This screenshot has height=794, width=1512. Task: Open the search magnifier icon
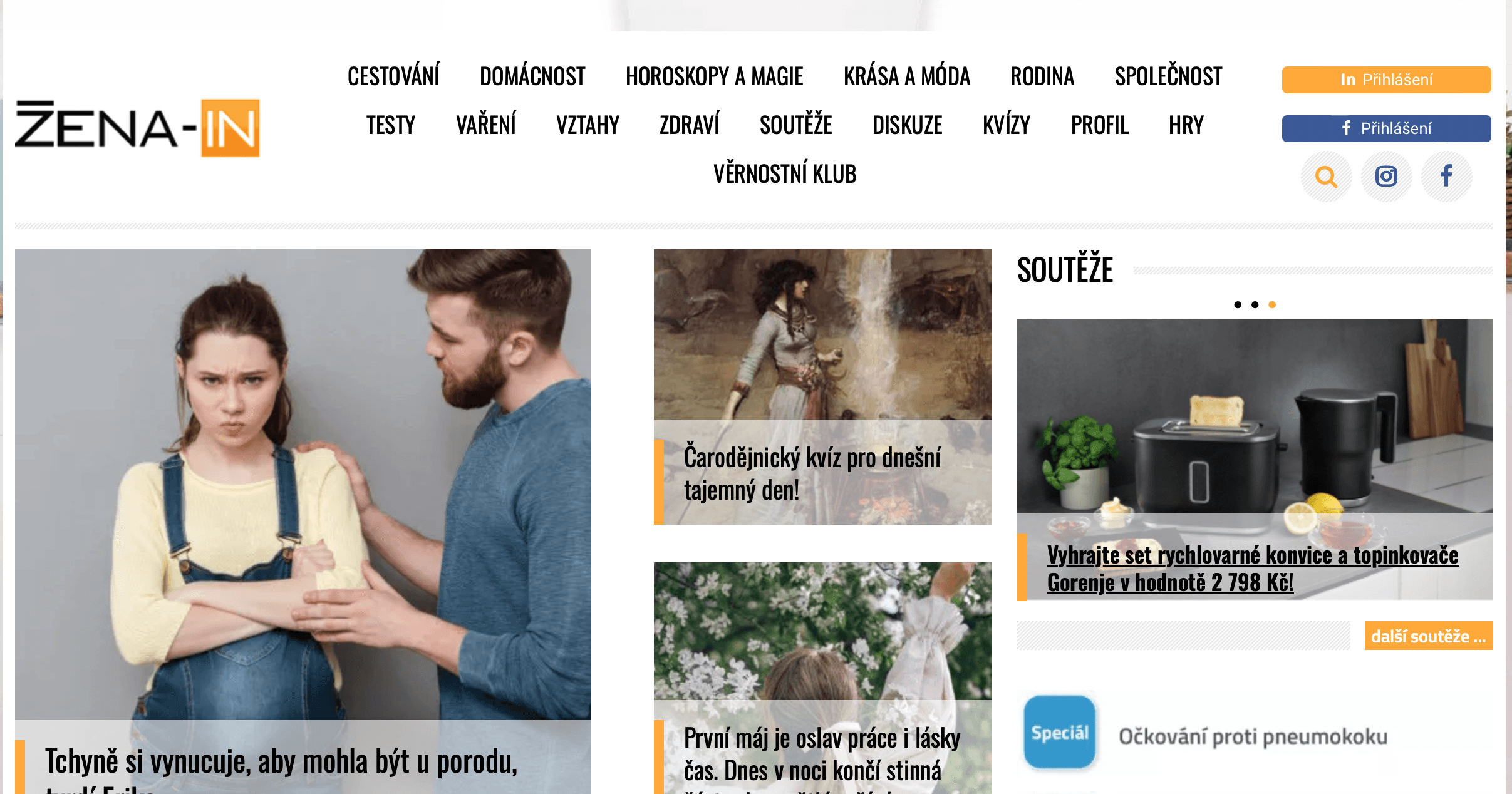[x=1326, y=177]
